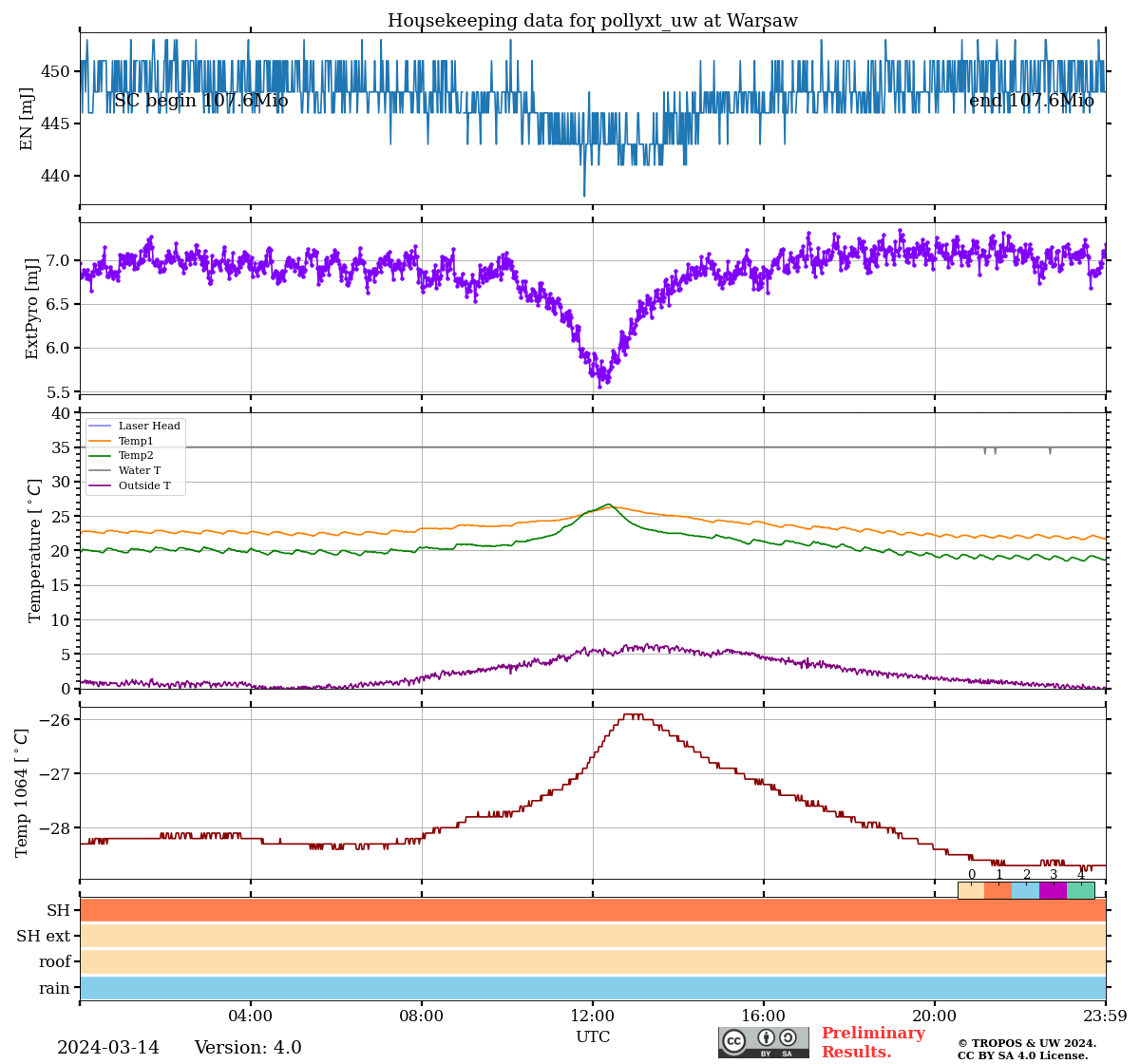Click the 'EN [mJ]' axis label

point(27,119)
